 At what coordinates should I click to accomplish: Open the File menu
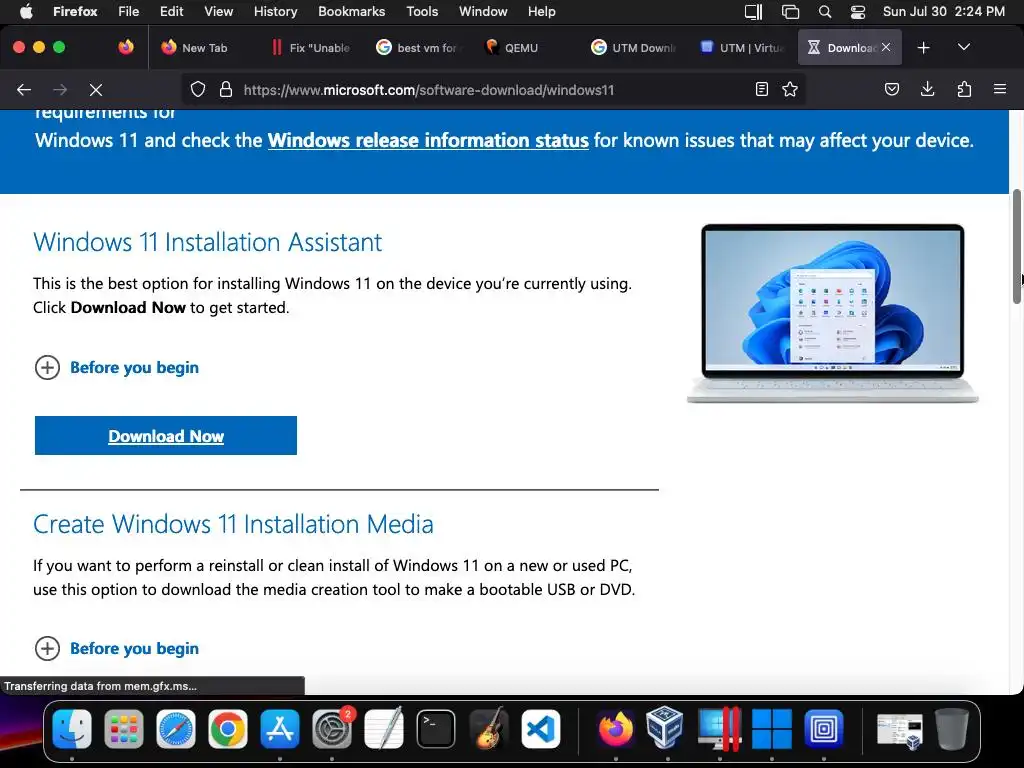129,11
